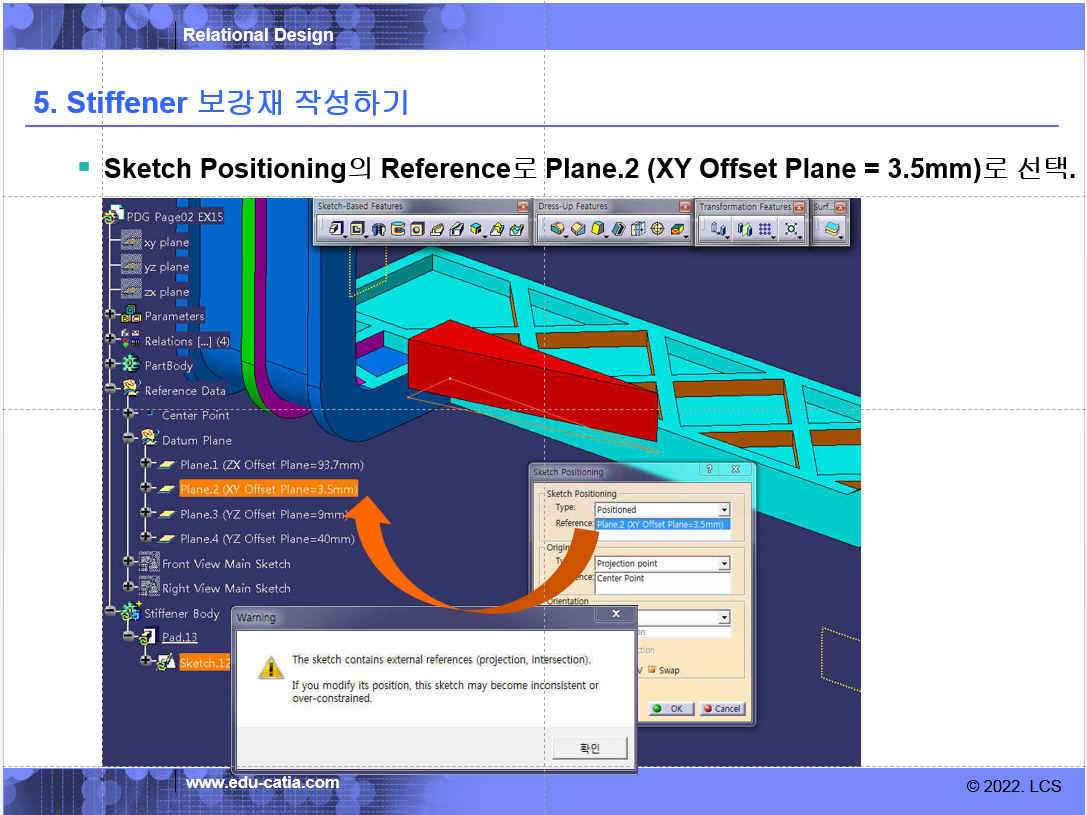Open the Sketch Positioning Type dropdown
Screen dimensions: 1087x815
pyautogui.click(x=724, y=510)
